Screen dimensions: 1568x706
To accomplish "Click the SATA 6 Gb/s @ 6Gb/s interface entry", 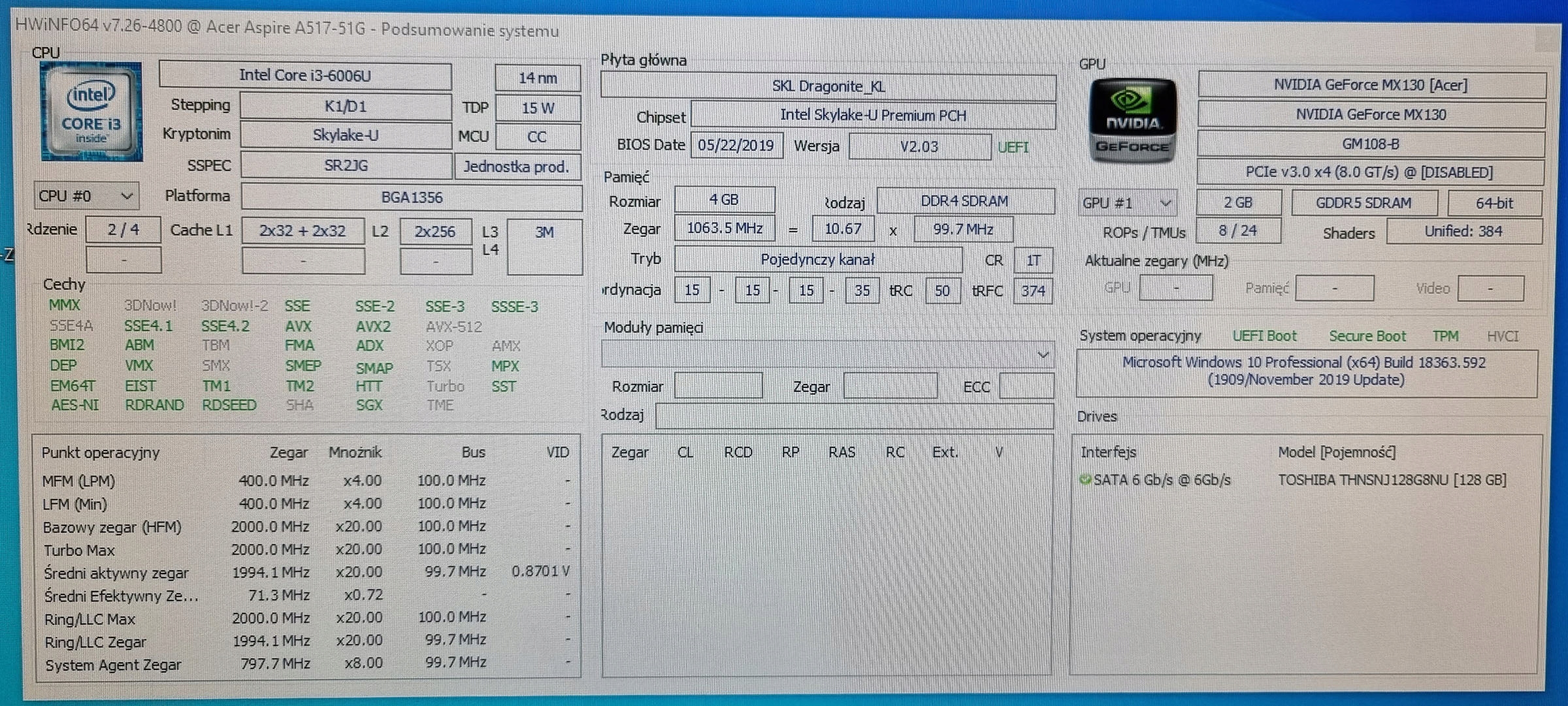I will click(1162, 480).
